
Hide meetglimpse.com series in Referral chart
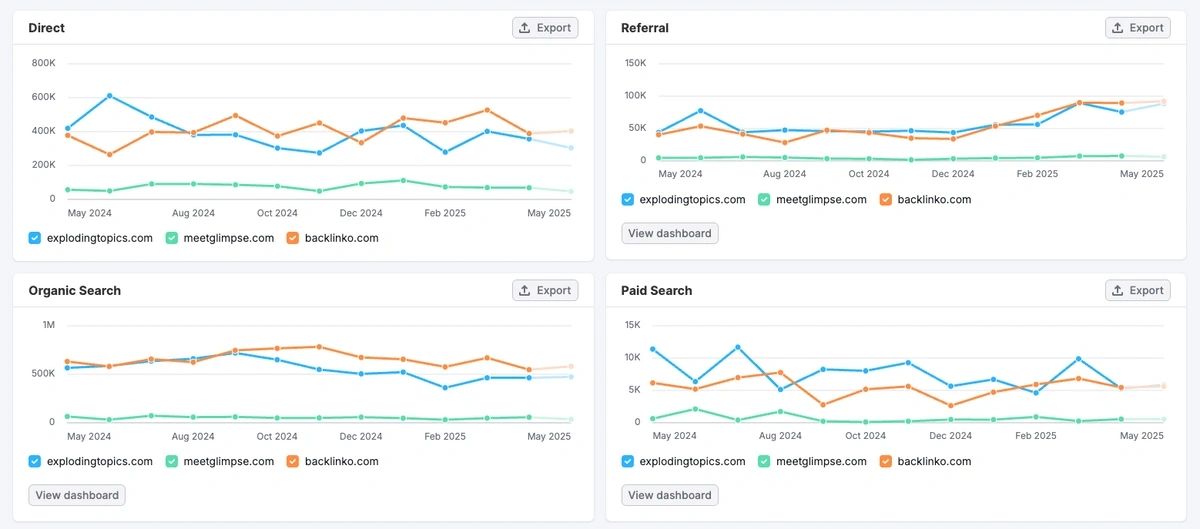[765, 199]
